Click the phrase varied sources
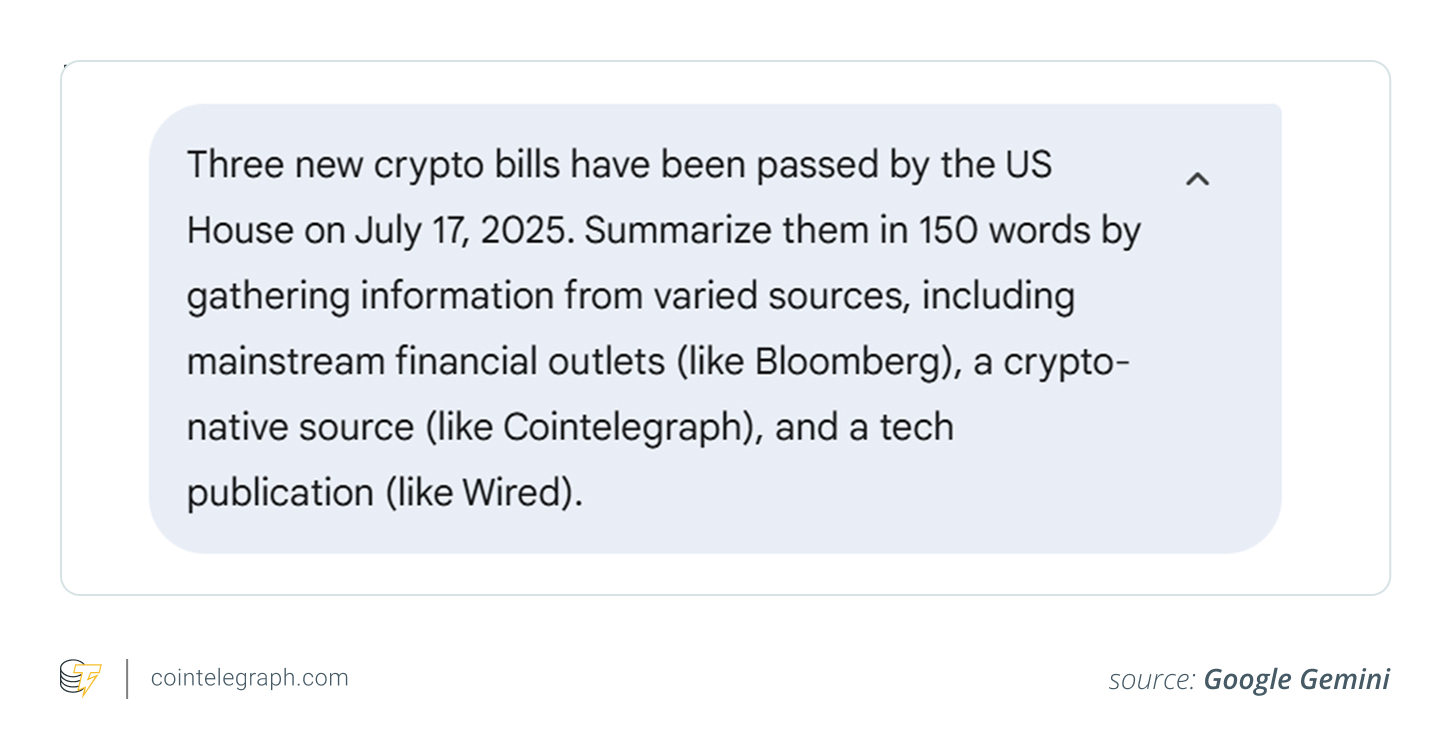Viewport: 1450px width, 756px height. pyautogui.click(x=784, y=296)
